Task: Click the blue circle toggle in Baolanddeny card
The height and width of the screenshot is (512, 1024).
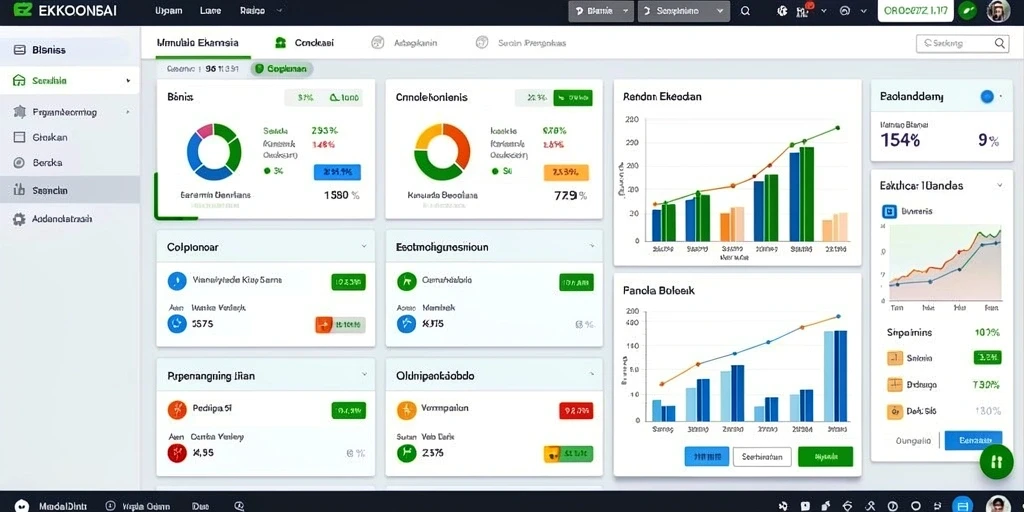Action: (987, 97)
